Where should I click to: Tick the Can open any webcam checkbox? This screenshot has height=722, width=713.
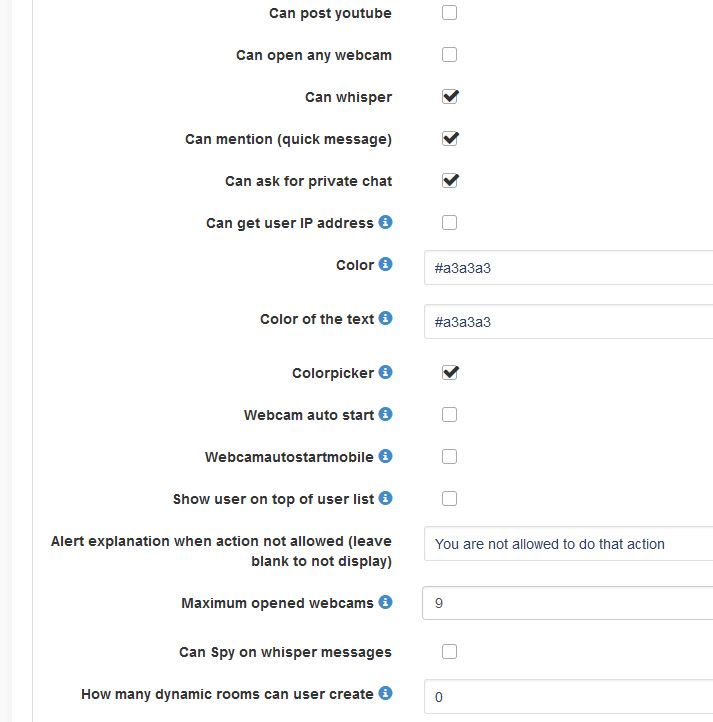click(x=450, y=55)
